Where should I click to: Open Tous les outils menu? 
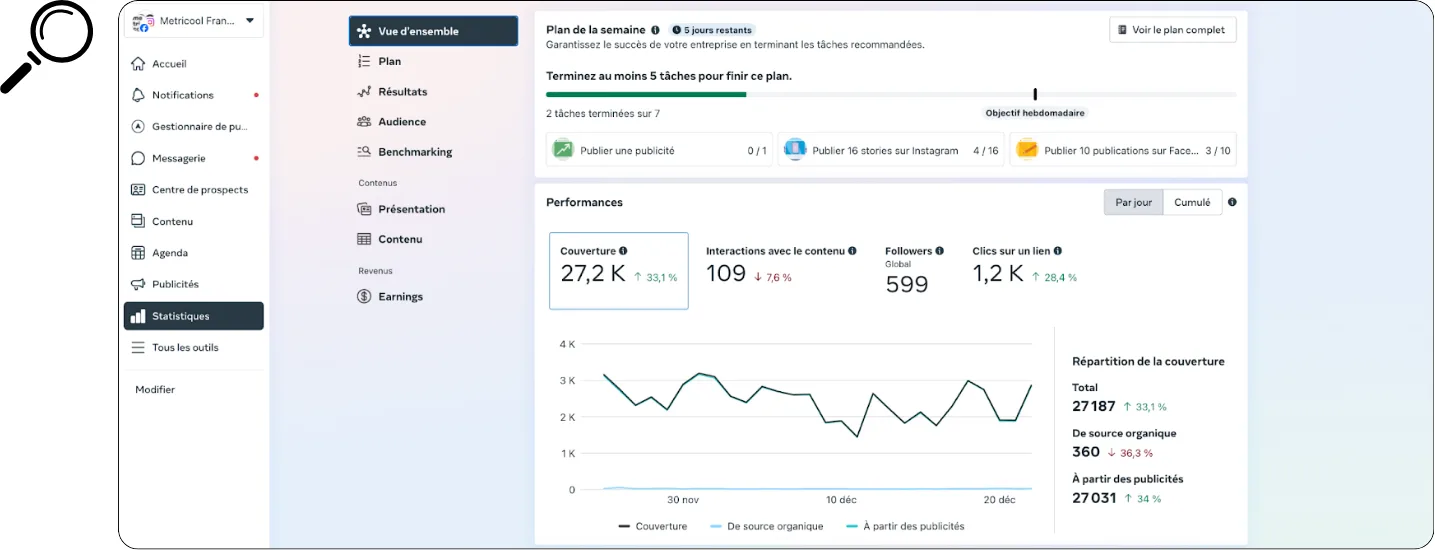(185, 348)
